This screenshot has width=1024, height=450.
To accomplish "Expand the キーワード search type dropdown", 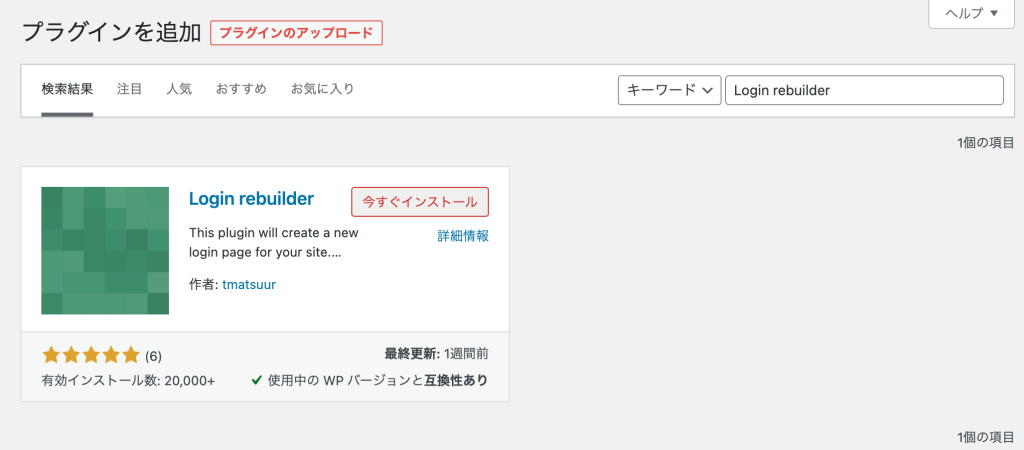I will coord(669,90).
